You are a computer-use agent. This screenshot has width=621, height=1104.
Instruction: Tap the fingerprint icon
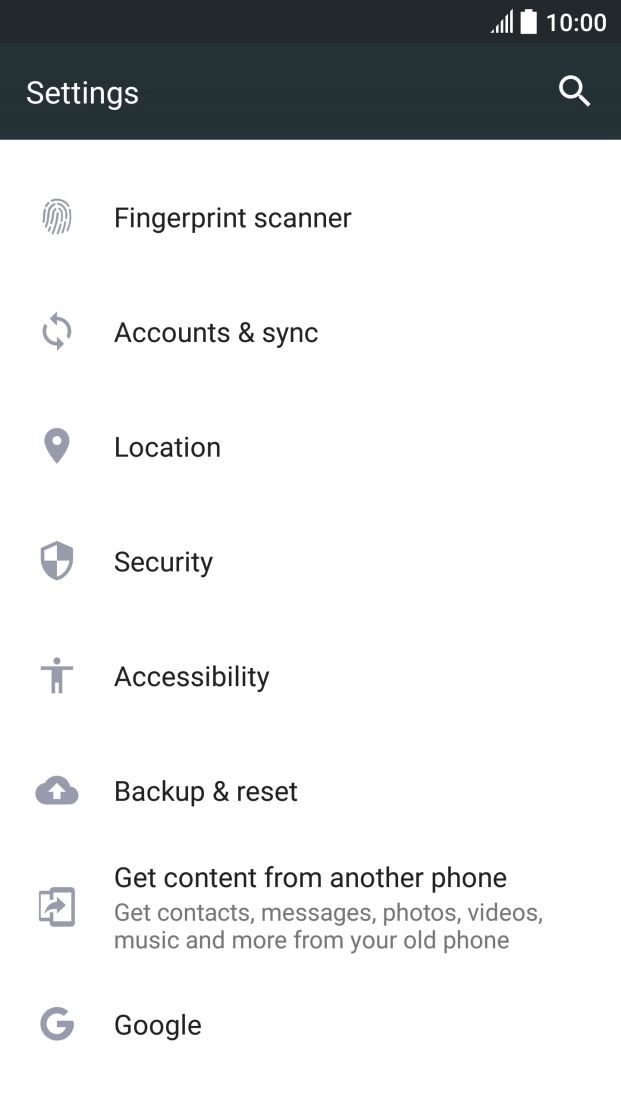[57, 217]
